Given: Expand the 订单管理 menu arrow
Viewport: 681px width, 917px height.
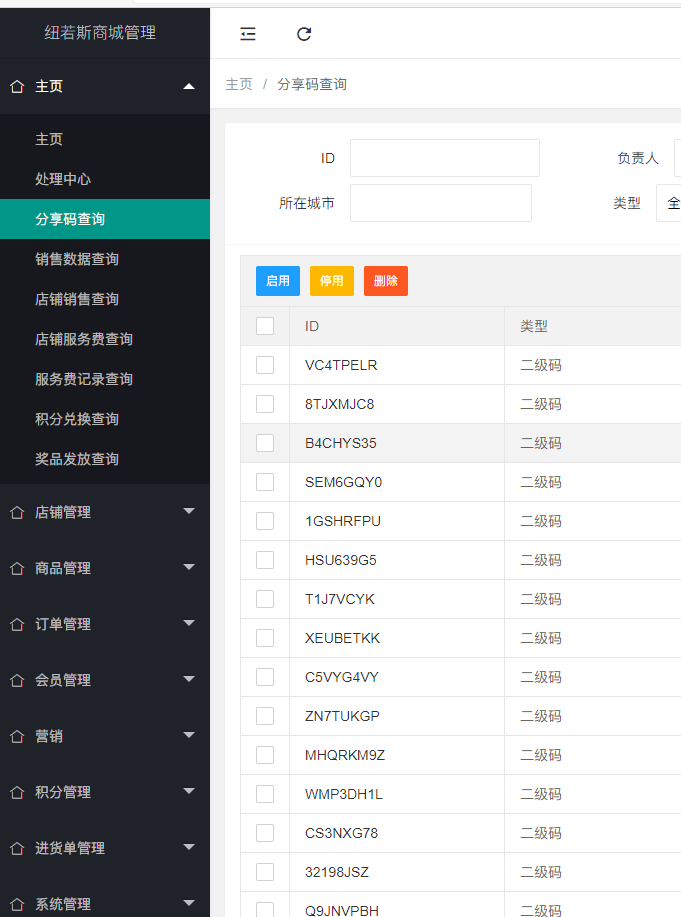Looking at the screenshot, I should [188, 623].
